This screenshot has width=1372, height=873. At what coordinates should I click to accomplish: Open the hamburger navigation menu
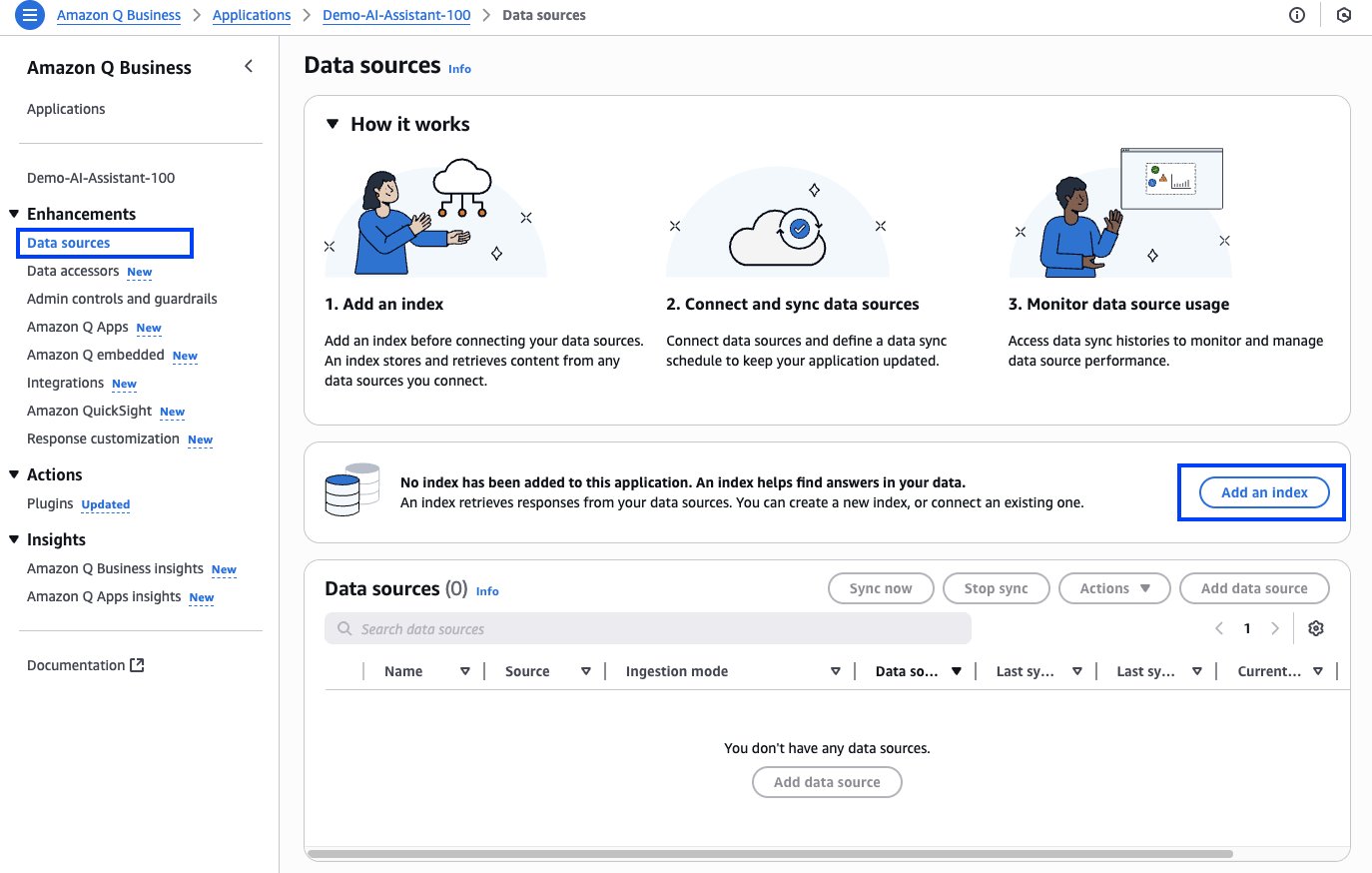[30, 15]
